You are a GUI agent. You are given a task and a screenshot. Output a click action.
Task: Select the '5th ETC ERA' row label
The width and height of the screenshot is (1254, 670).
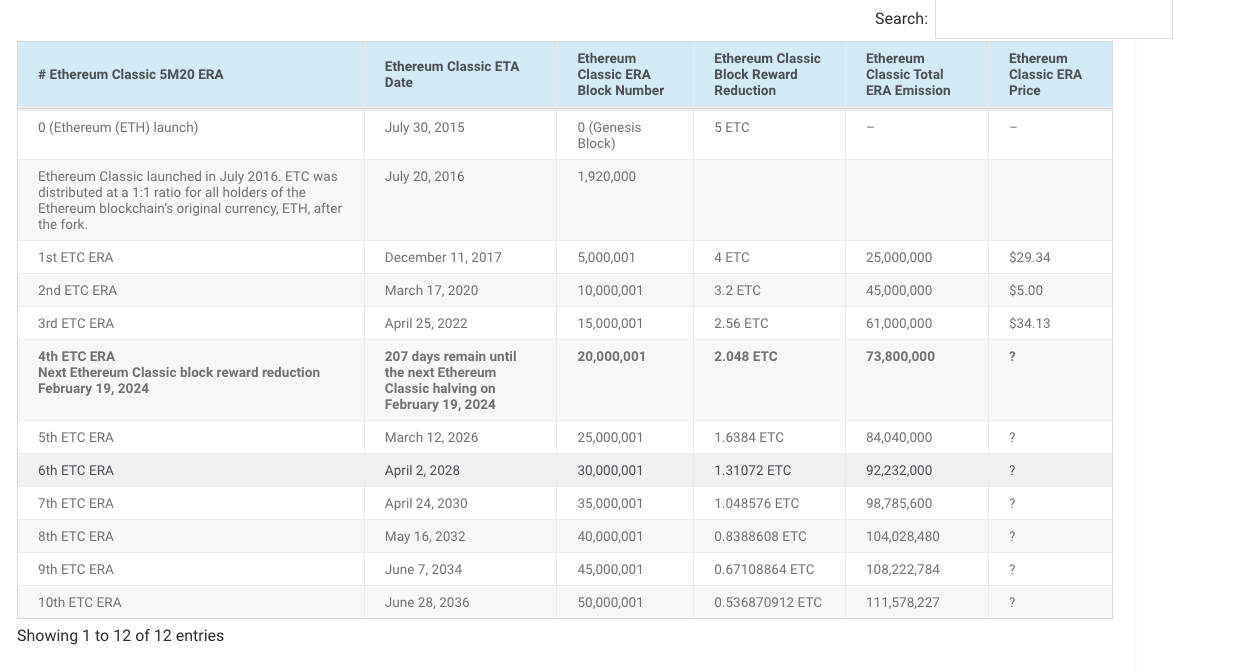pyautogui.click(x=191, y=437)
